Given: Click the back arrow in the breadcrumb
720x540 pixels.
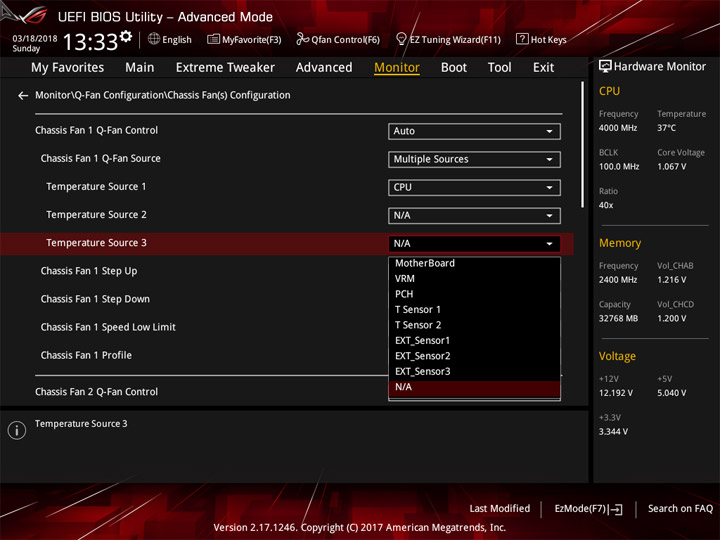Looking at the screenshot, I should tap(22, 96).
